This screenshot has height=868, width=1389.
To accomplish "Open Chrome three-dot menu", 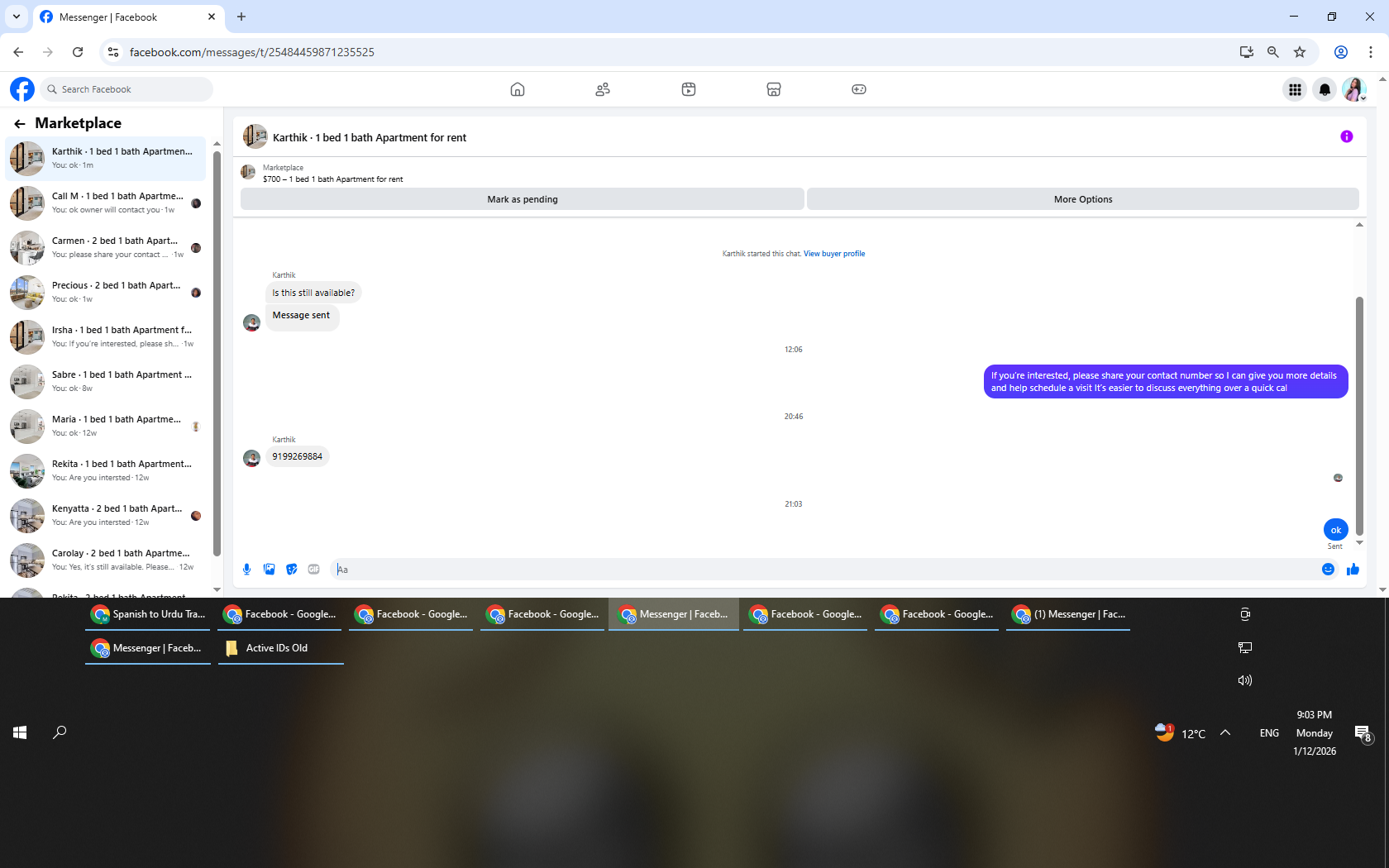I will tap(1371, 52).
